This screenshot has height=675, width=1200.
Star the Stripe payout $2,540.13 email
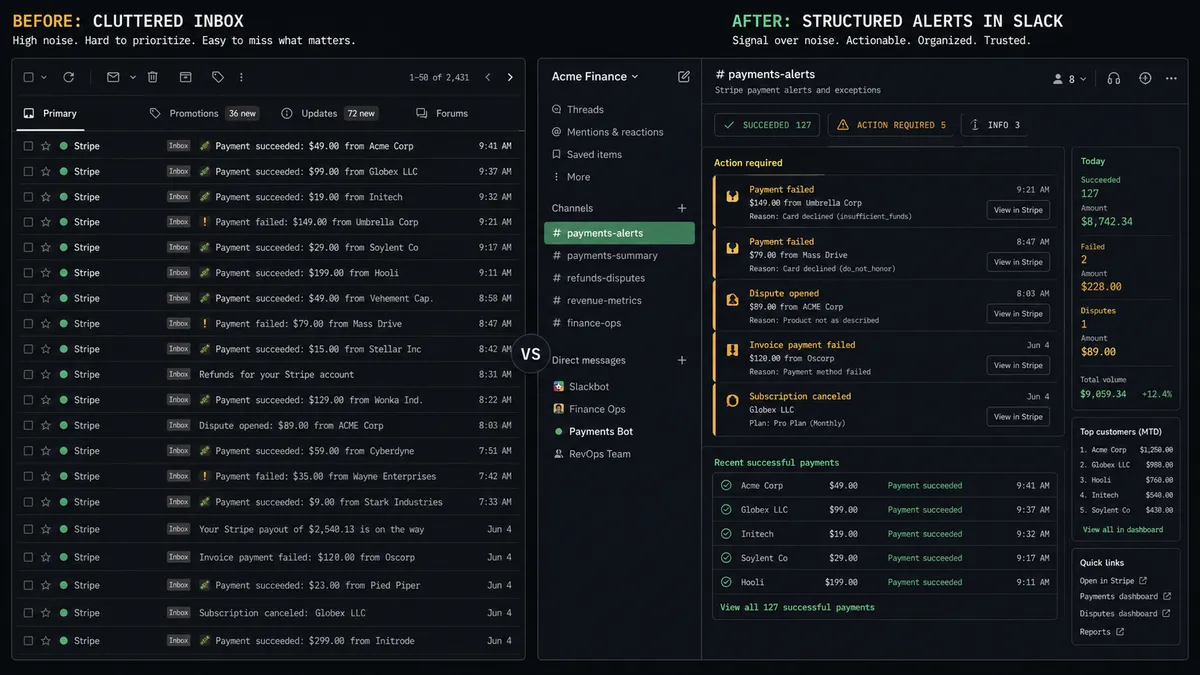click(45, 529)
